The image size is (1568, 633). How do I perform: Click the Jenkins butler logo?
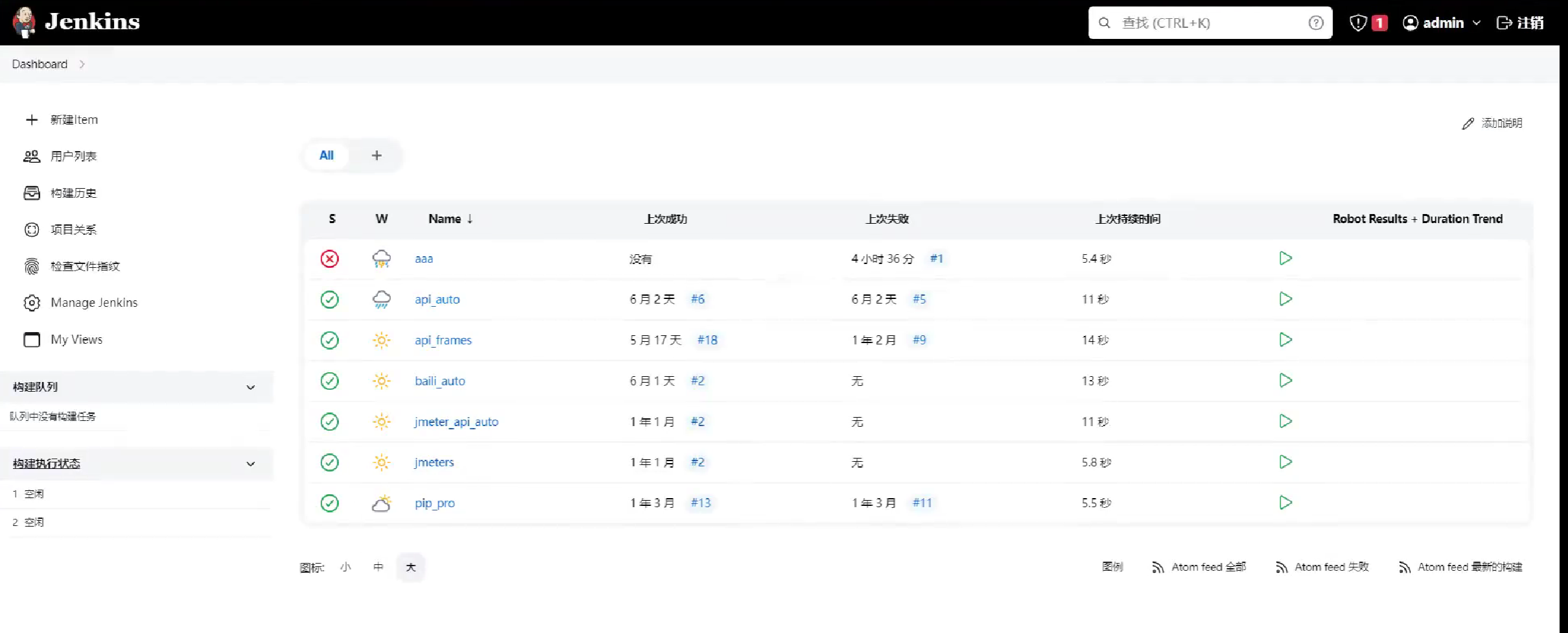(x=24, y=22)
